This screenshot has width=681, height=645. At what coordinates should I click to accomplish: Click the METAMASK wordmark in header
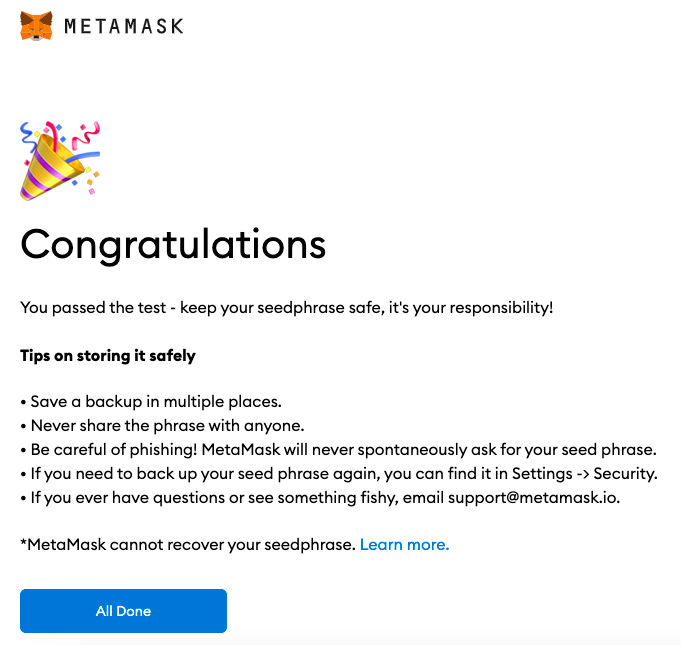(x=124, y=26)
